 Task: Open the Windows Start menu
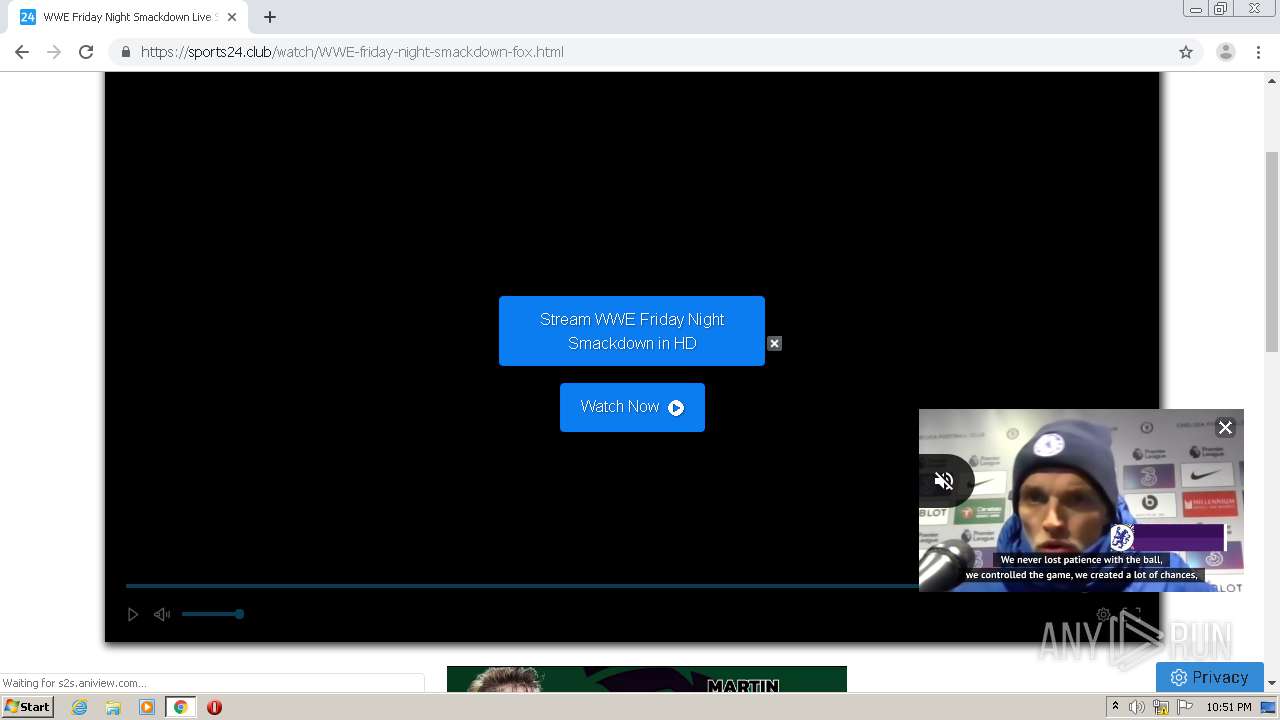(28, 707)
